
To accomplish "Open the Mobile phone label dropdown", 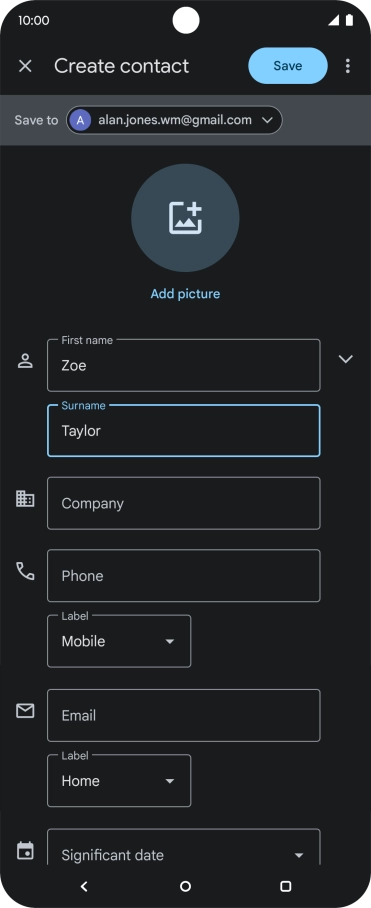I will point(119,641).
